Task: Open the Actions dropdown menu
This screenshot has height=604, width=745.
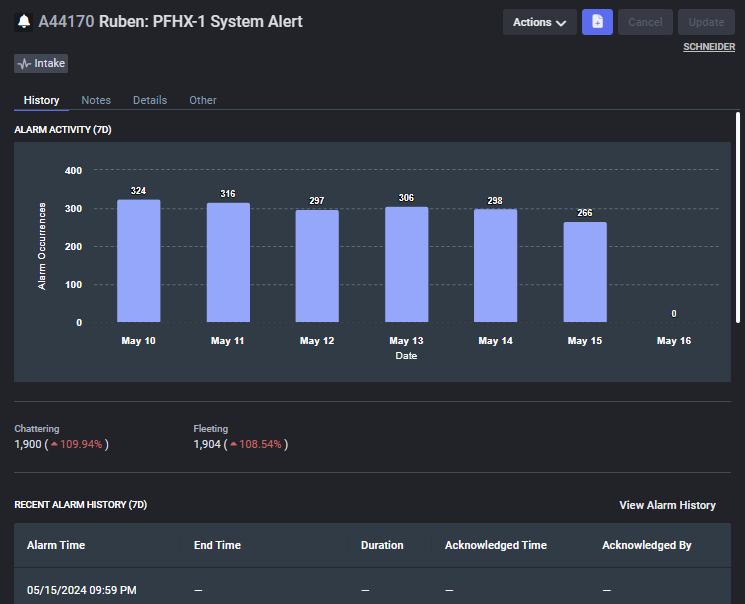Action: pos(539,22)
